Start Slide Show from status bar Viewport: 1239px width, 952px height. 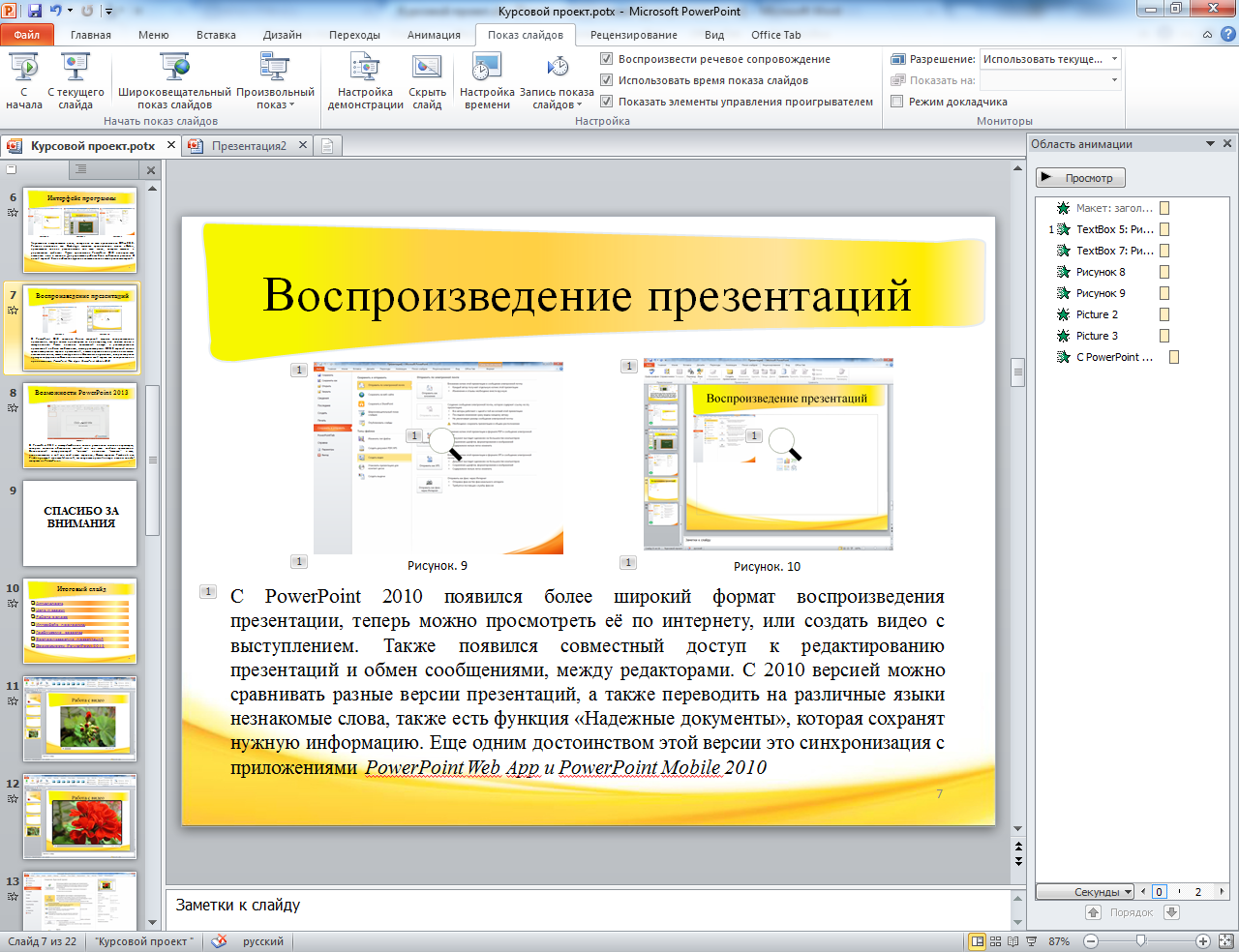1031,940
